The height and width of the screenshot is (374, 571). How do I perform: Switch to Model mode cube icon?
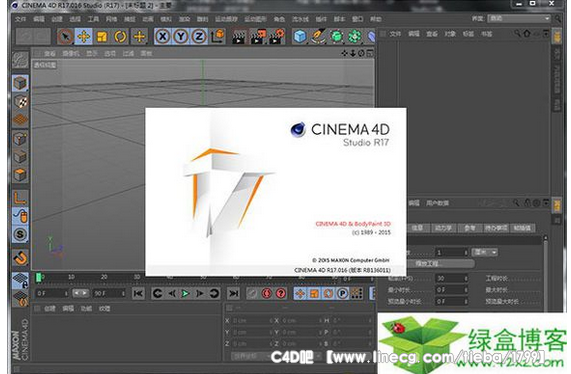click(20, 83)
